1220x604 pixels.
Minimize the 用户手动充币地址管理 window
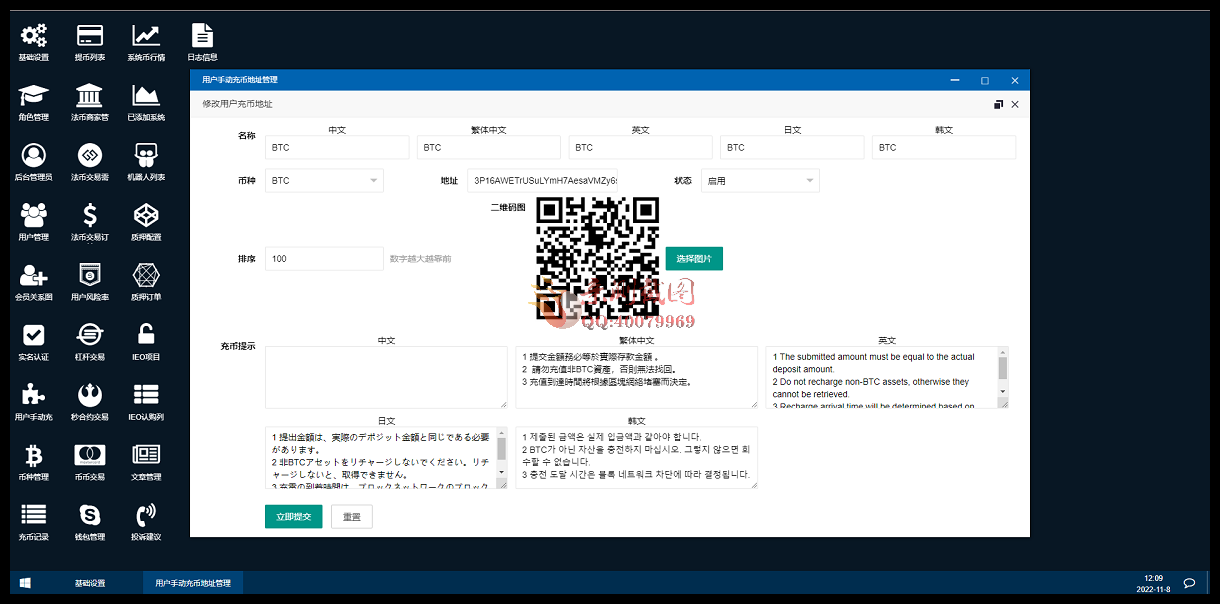(x=955, y=80)
